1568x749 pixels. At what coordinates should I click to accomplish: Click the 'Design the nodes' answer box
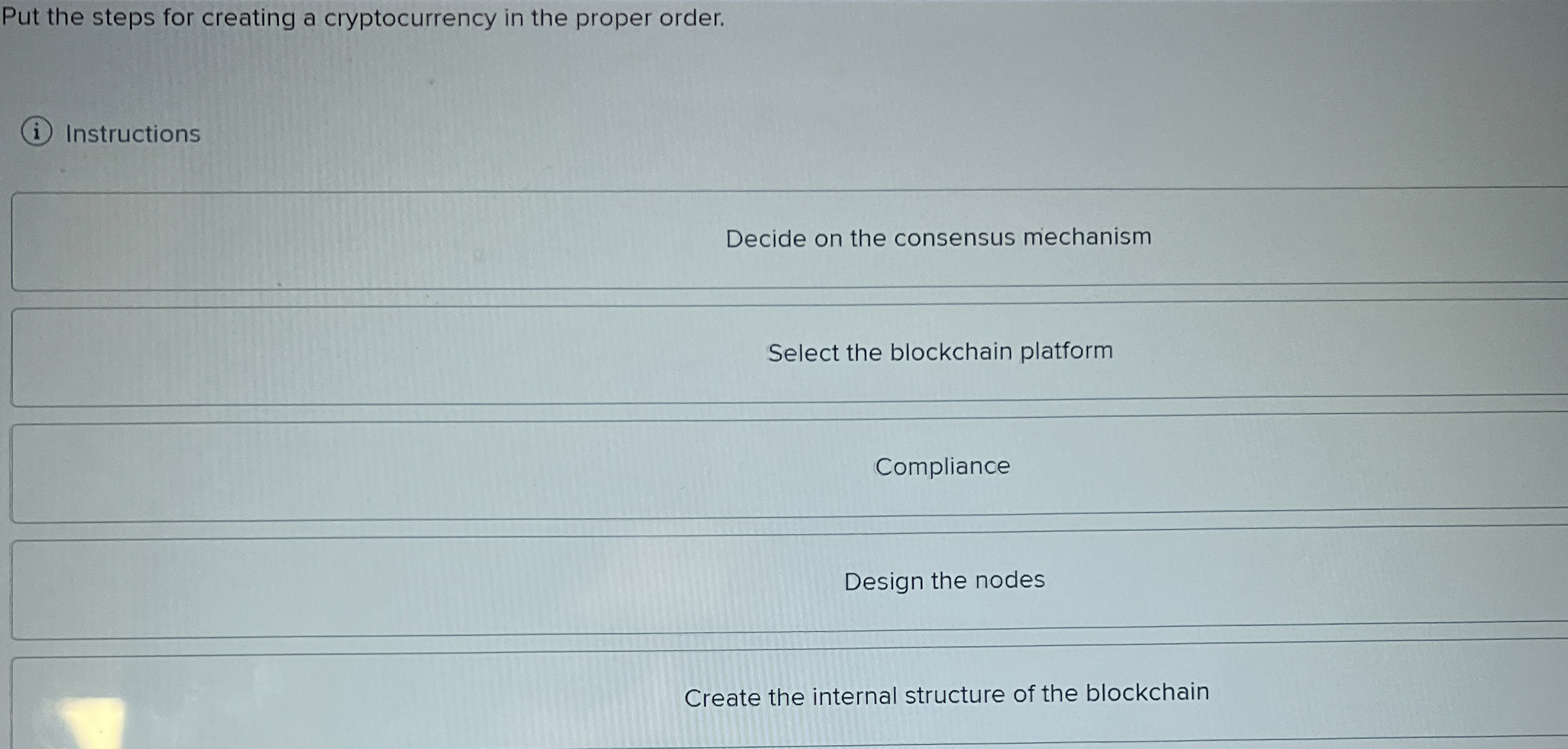tap(944, 580)
